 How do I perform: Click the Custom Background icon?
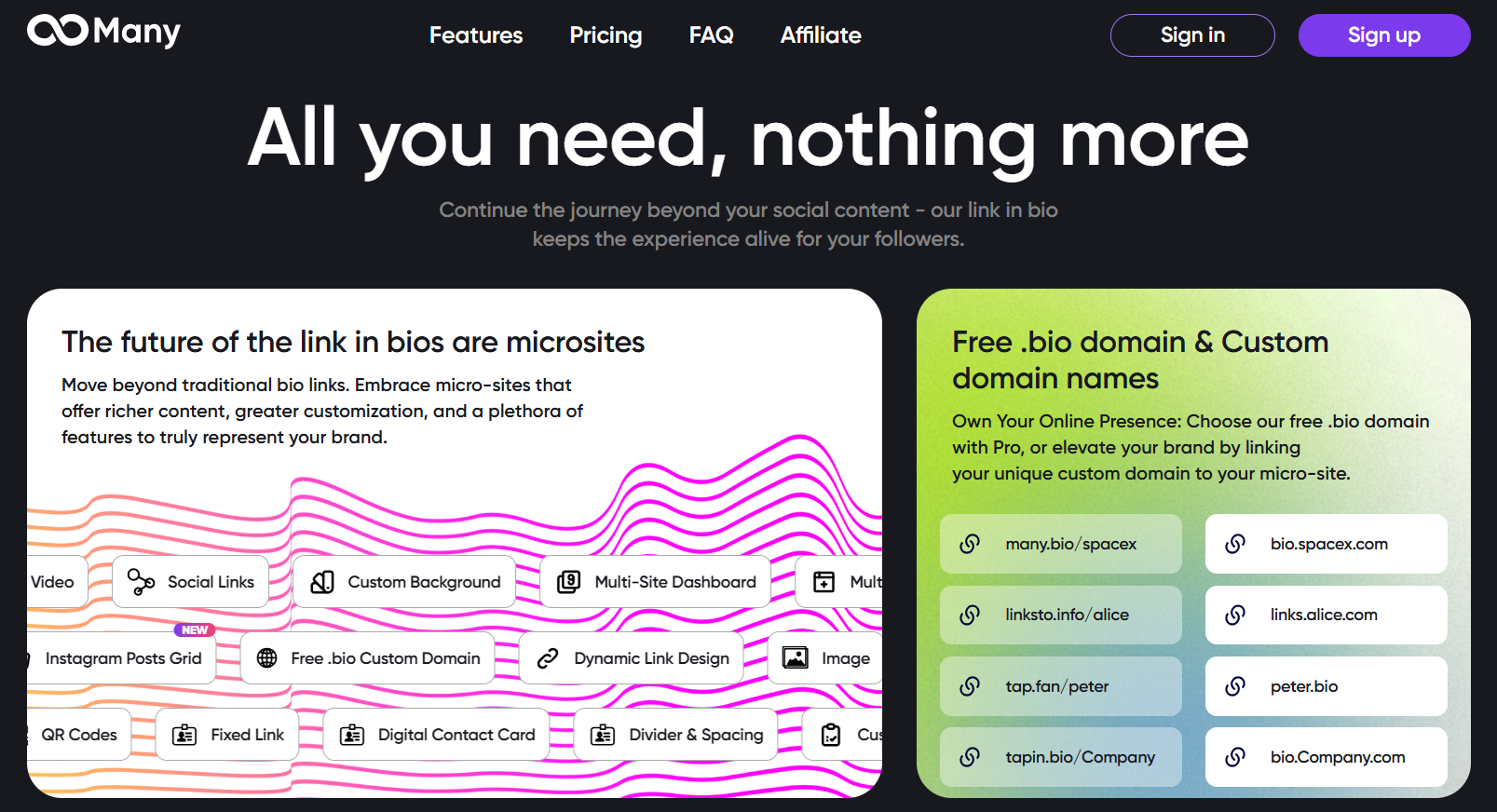click(322, 582)
